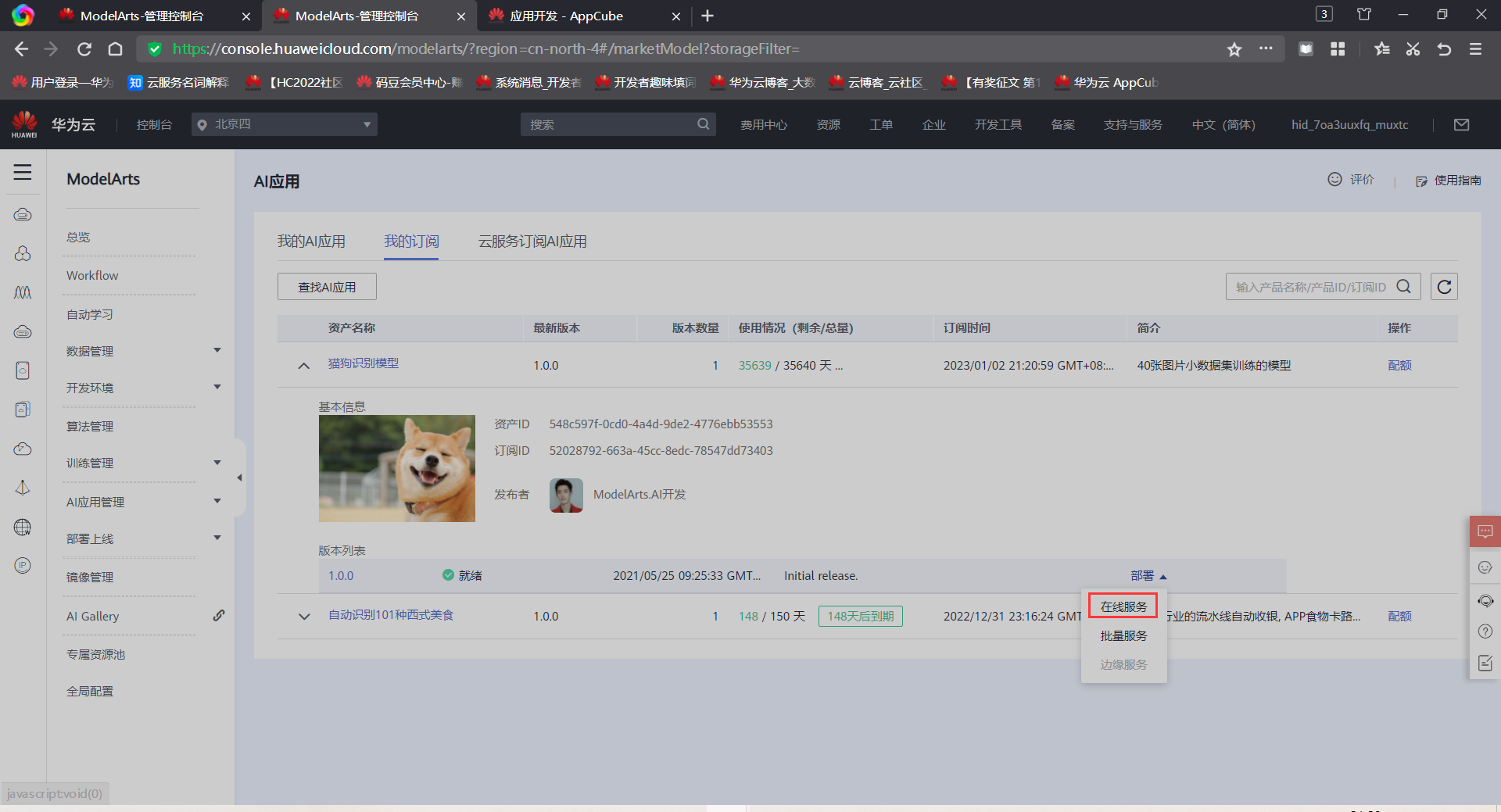Click the IP circle icon in left rail
The height and width of the screenshot is (812, 1501).
[23, 565]
